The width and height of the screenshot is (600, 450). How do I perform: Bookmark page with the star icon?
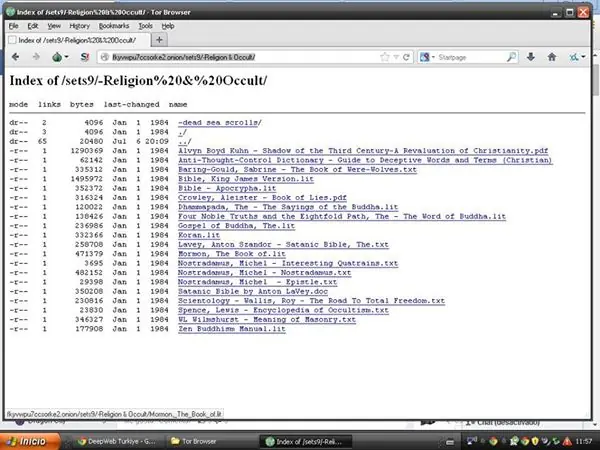pyautogui.click(x=385, y=57)
